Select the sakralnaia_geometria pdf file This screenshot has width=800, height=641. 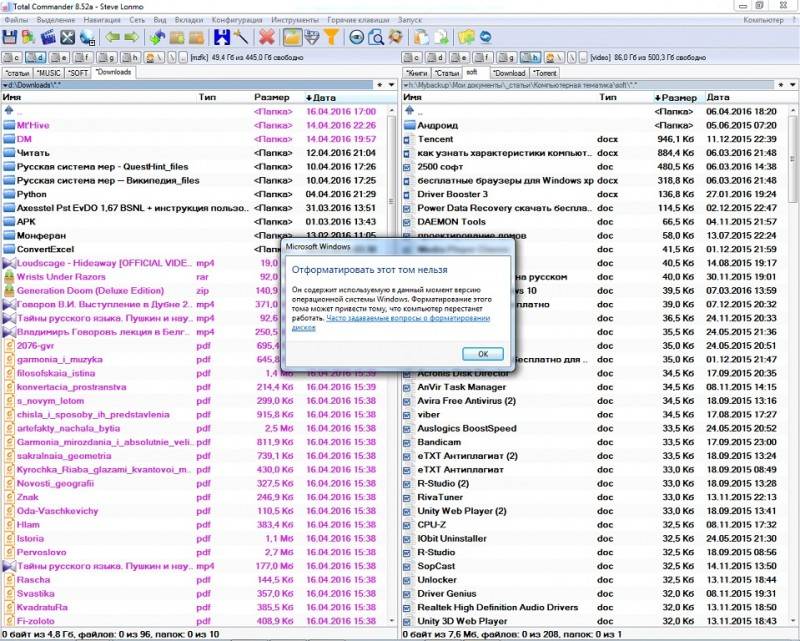tap(194, 456)
